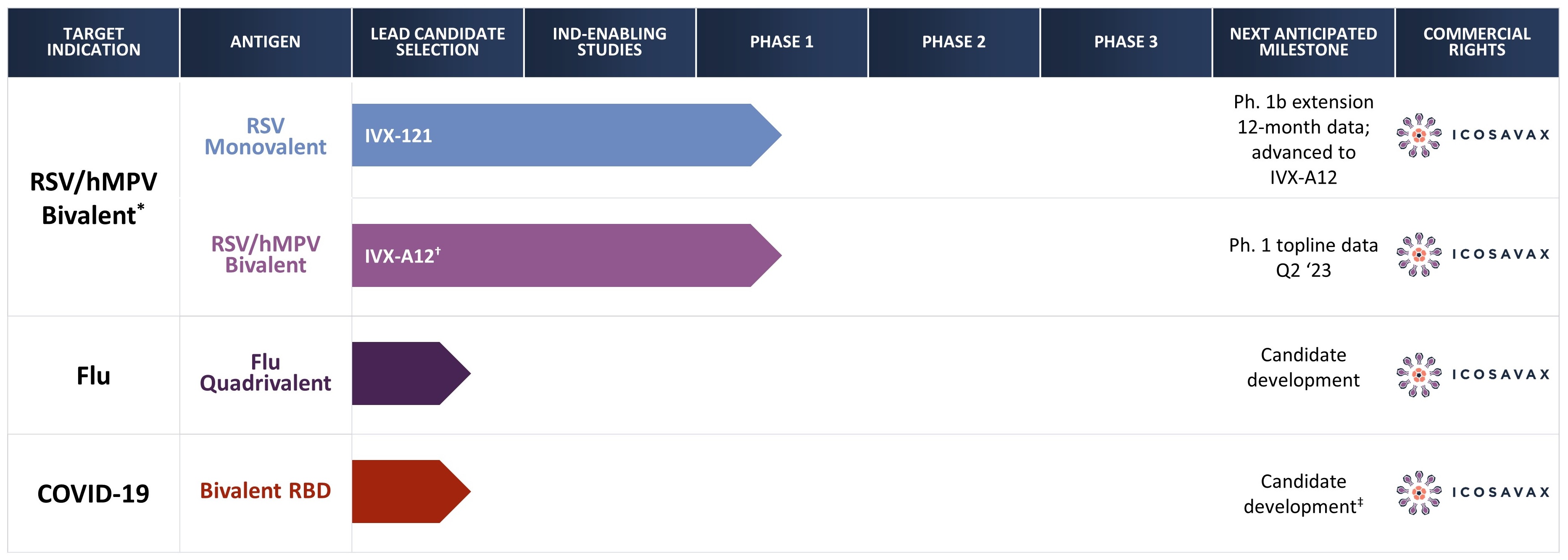Viewport: 1568px width, 560px height.
Task: Click the Icosavax logo in RSV Monovalent row
Action: 1473,135
